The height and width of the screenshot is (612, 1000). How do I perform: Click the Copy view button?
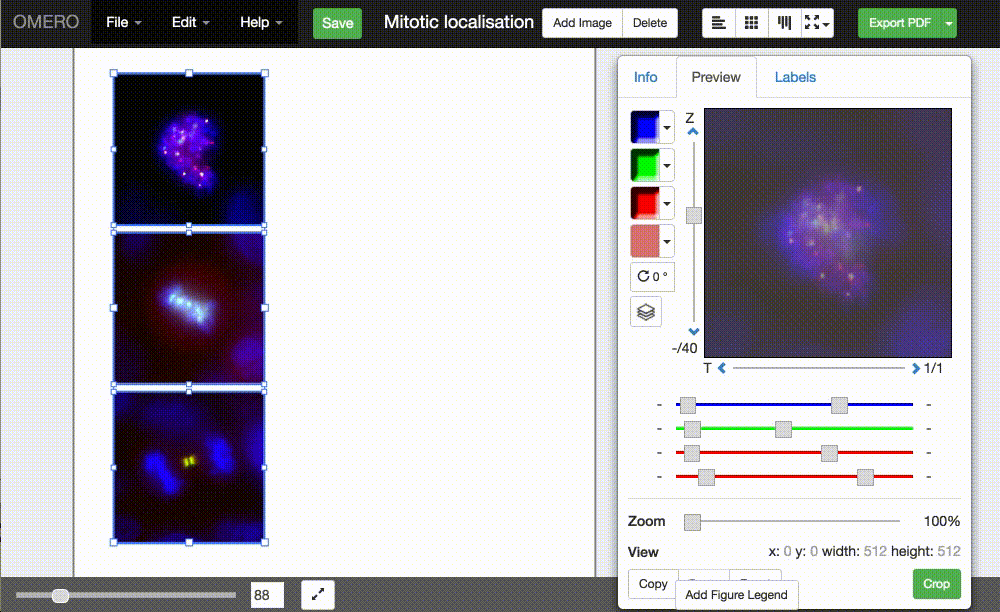653,583
